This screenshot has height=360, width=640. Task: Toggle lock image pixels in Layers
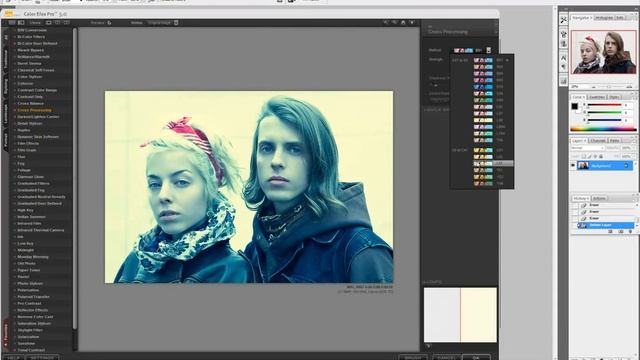(589, 156)
